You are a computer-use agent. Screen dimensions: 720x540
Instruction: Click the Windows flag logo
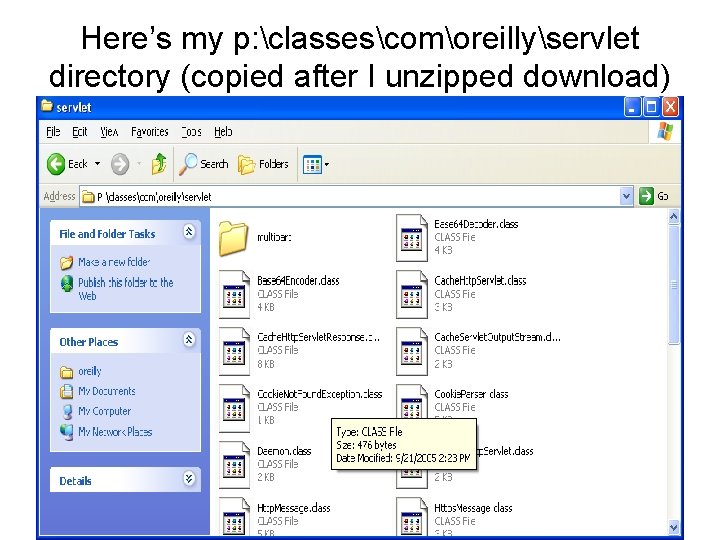click(x=665, y=132)
